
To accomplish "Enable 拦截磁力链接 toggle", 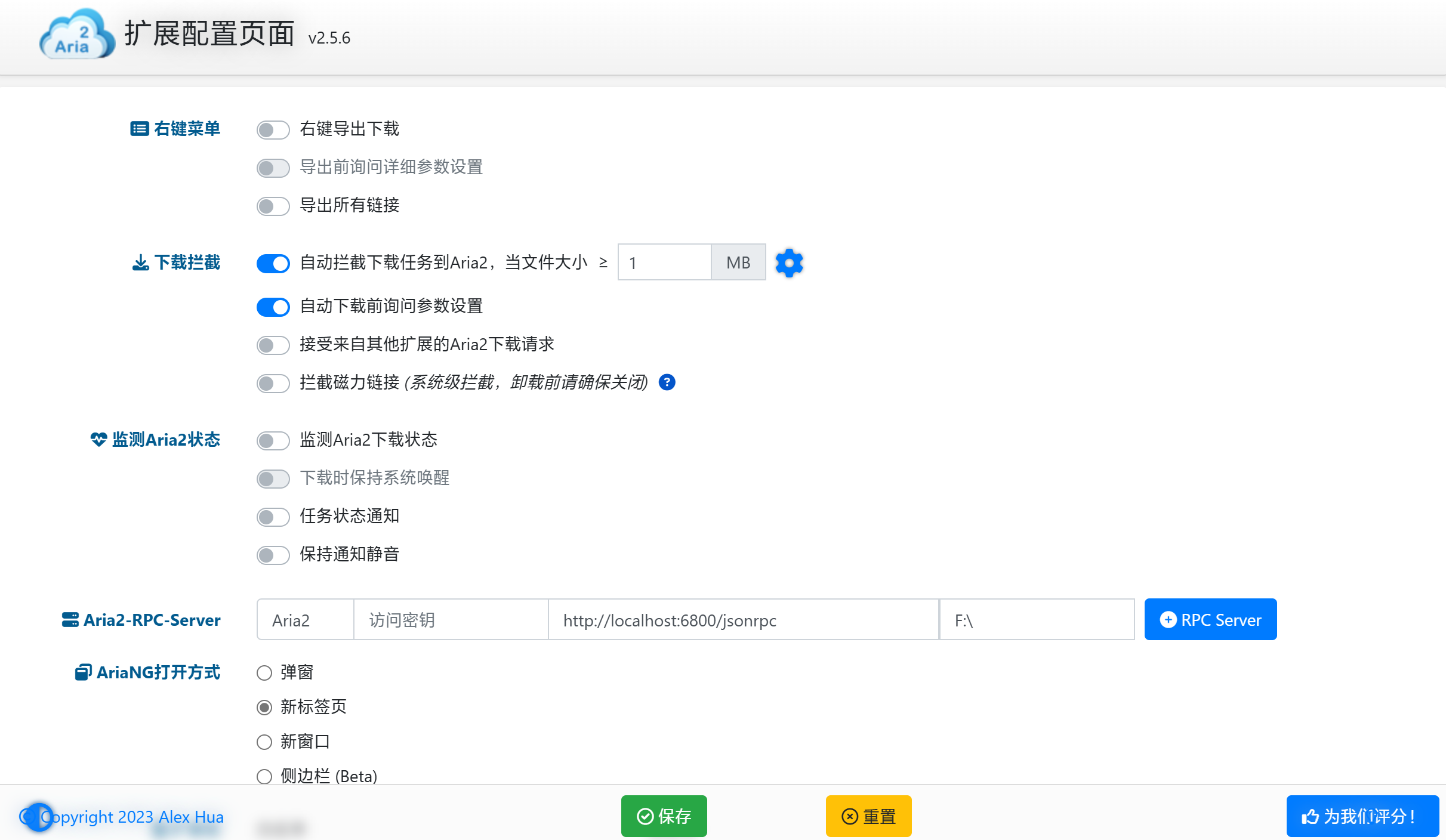I will (273, 383).
